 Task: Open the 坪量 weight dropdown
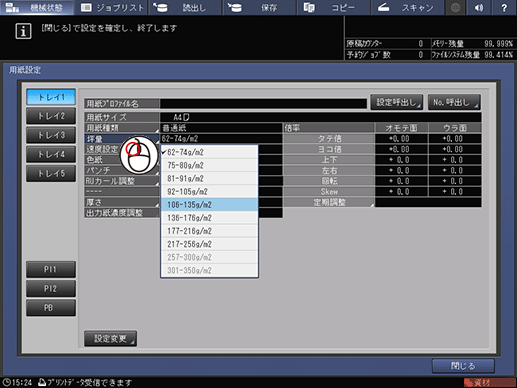[122, 139]
